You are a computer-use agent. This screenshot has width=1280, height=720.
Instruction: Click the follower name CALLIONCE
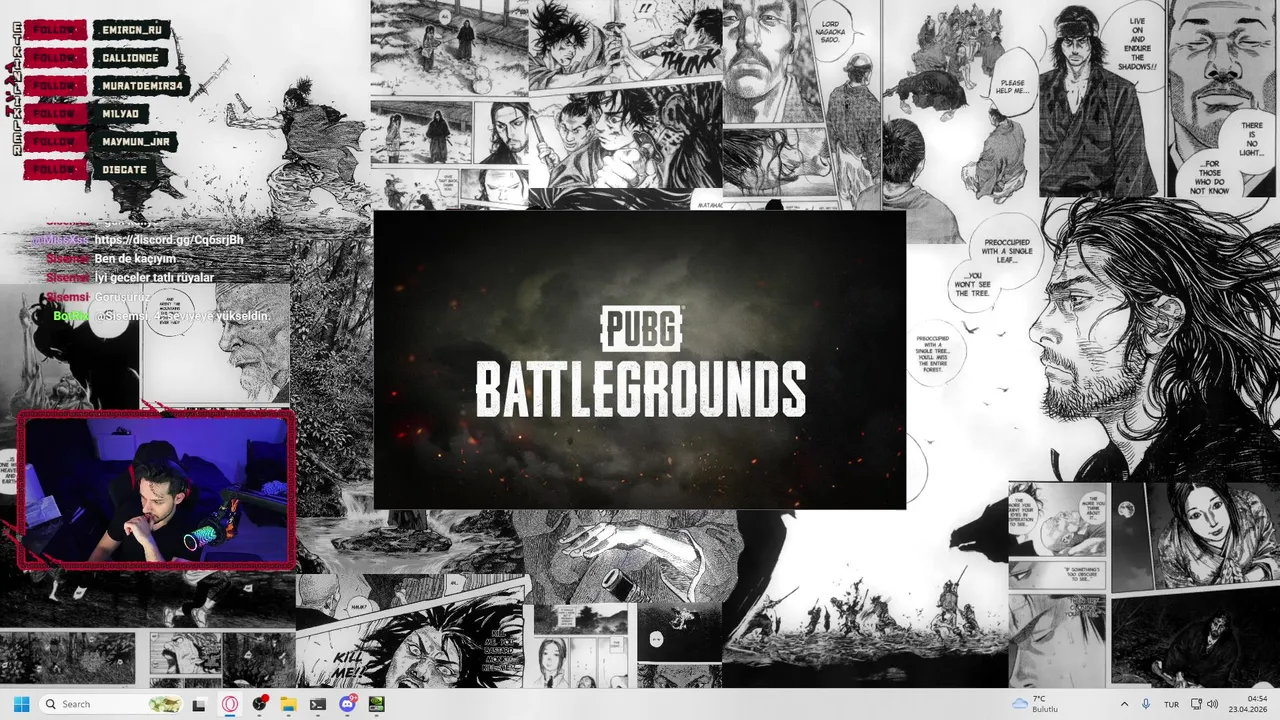click(x=130, y=58)
